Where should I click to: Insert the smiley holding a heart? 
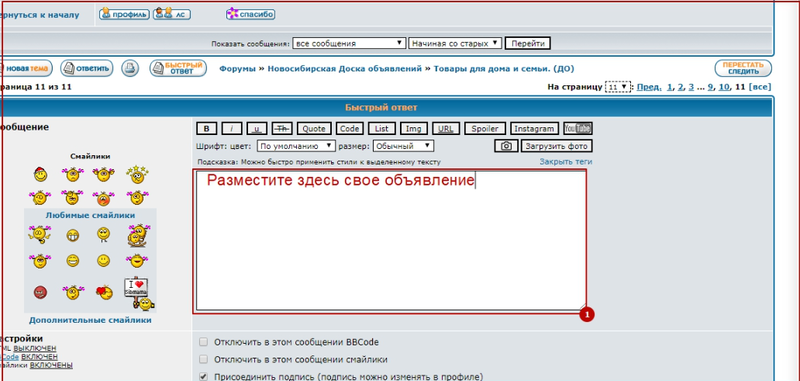coord(104,292)
